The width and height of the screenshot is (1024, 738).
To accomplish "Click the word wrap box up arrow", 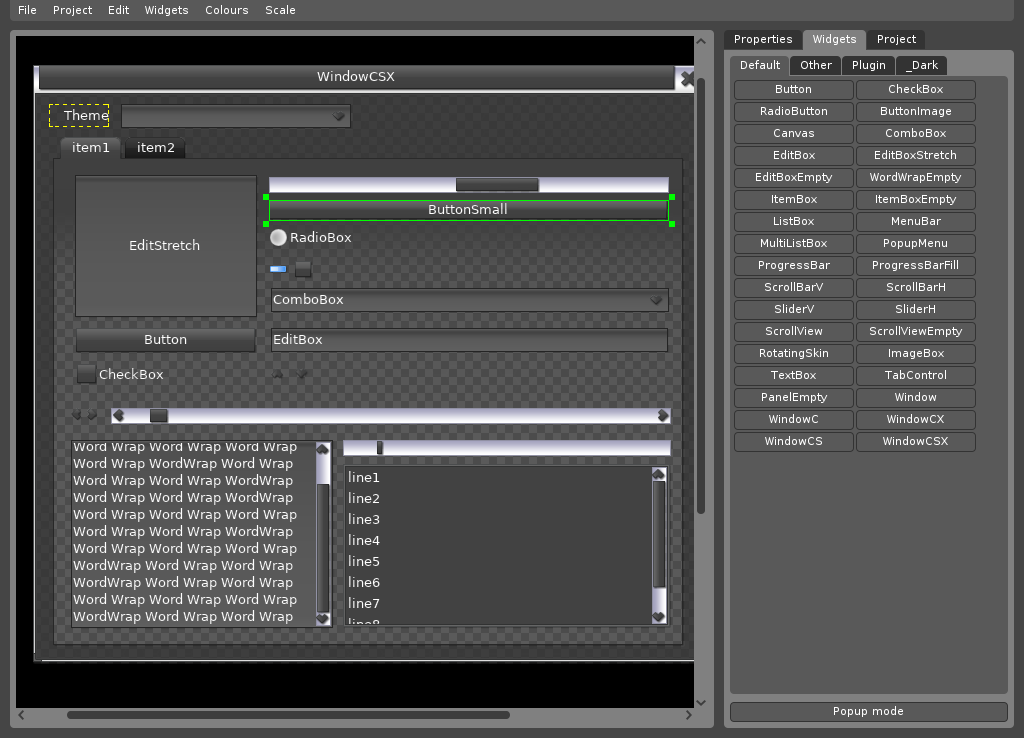I will point(323,449).
